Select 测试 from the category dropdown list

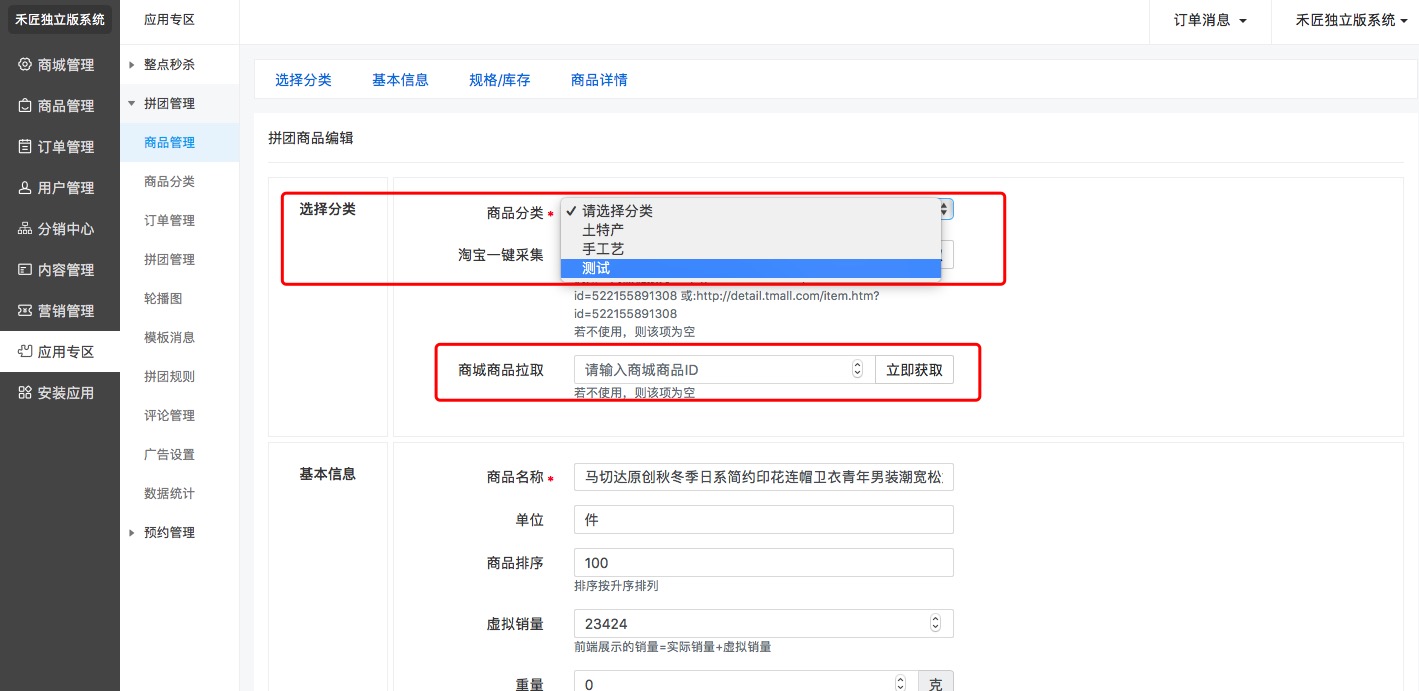596,268
